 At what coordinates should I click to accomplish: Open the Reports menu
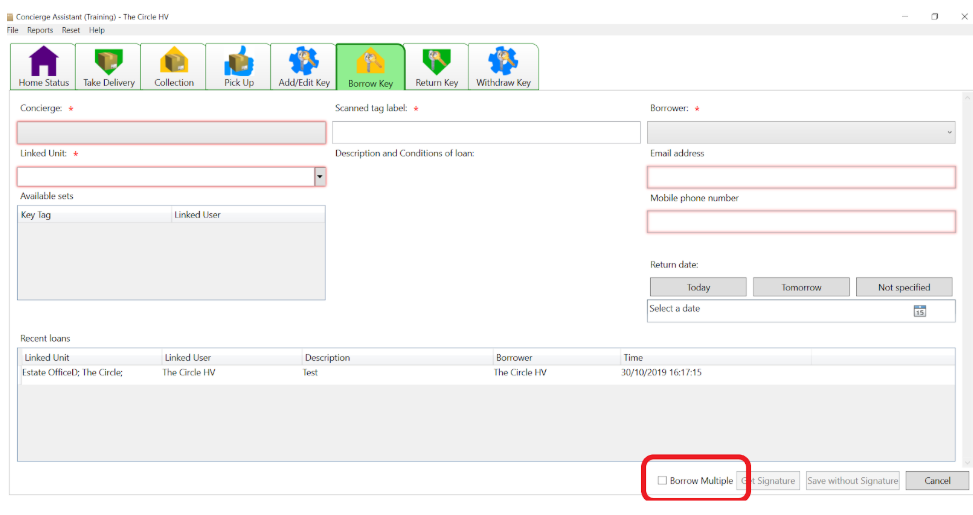pyautogui.click(x=40, y=30)
